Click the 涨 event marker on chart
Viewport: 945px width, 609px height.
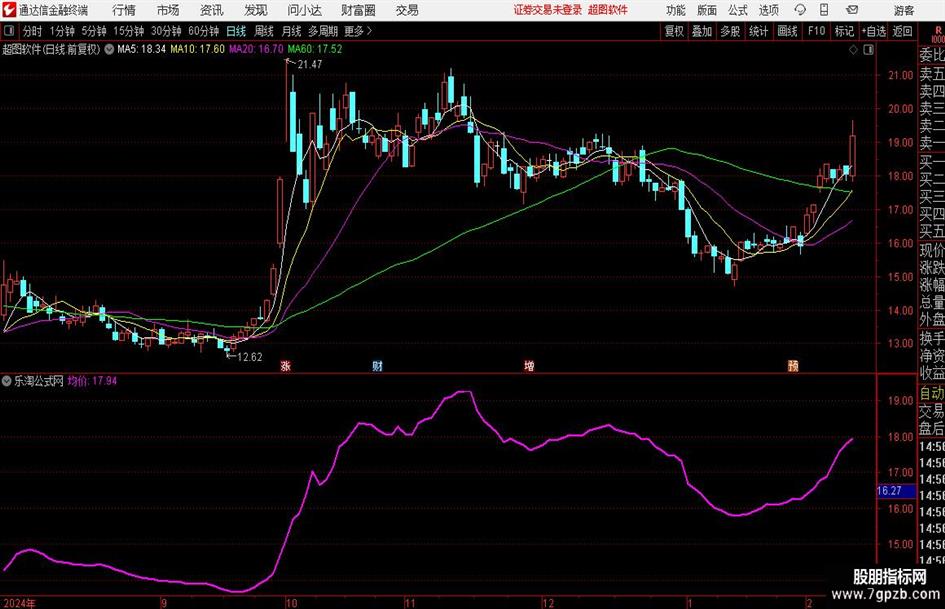286,366
